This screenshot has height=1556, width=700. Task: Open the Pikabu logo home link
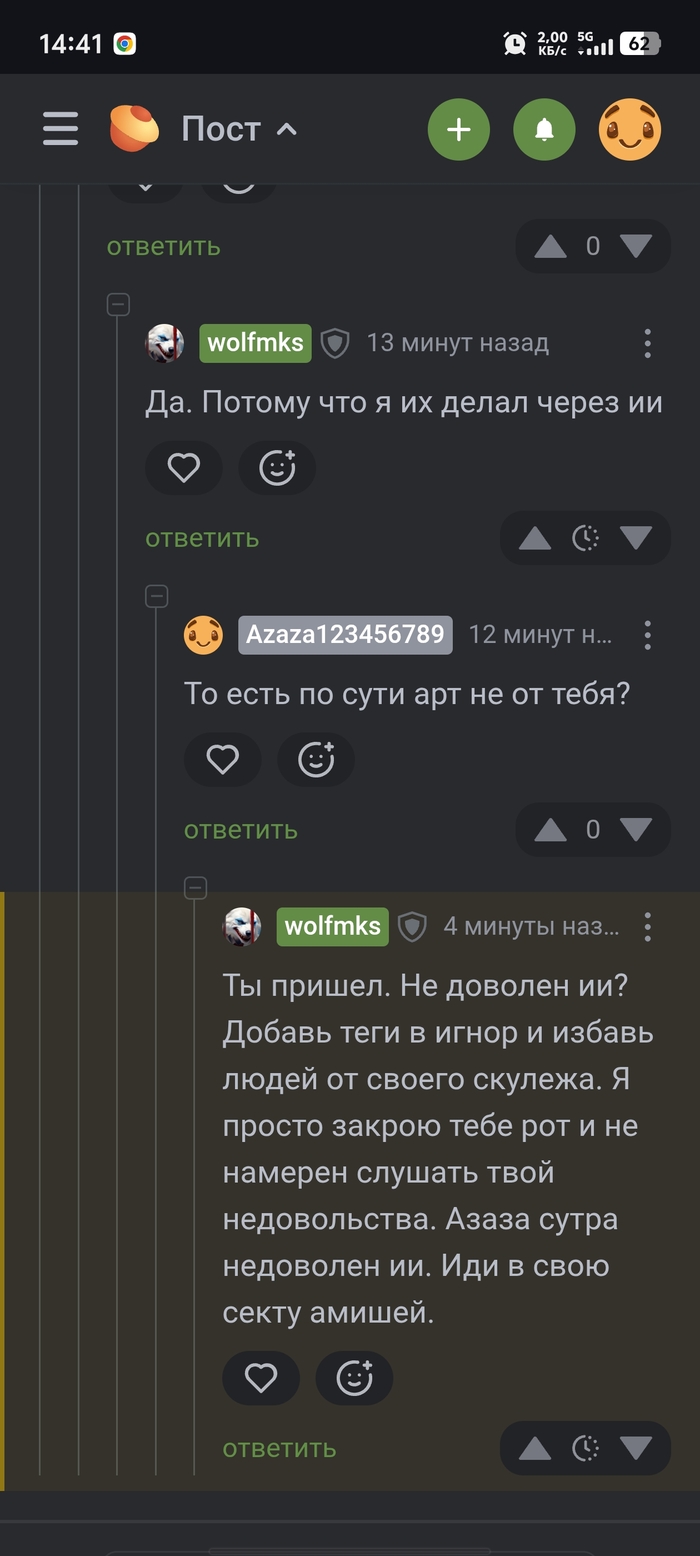(x=134, y=129)
